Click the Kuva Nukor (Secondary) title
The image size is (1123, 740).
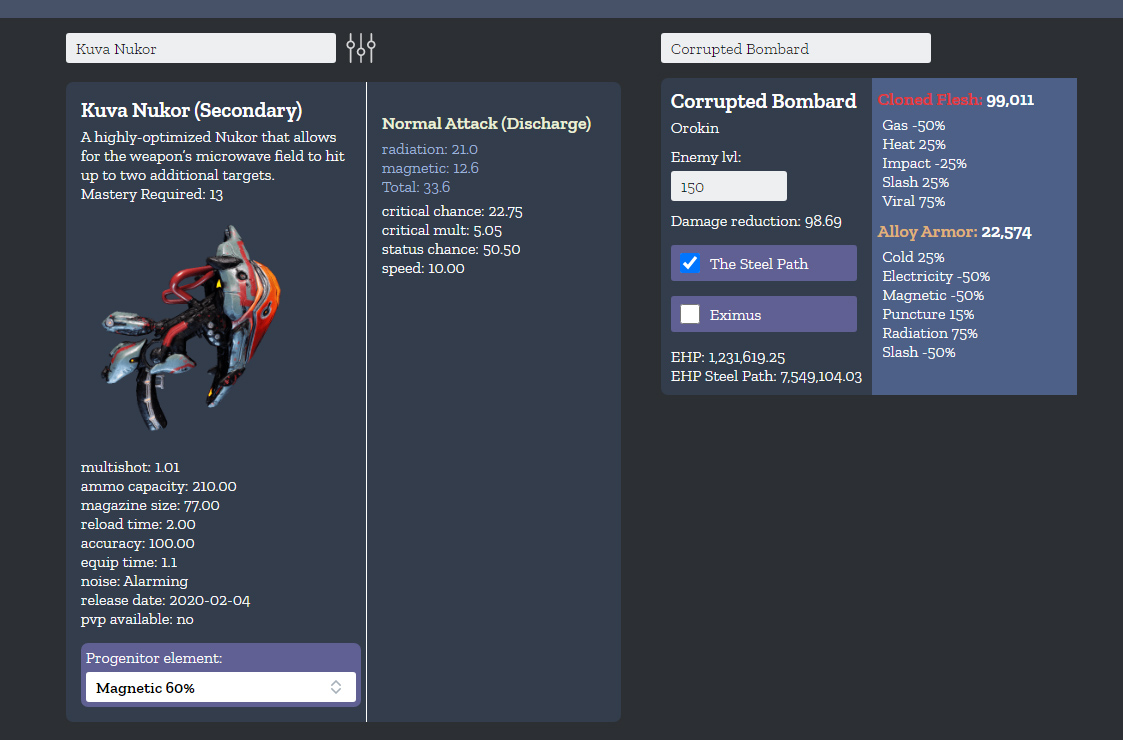pyautogui.click(x=191, y=110)
